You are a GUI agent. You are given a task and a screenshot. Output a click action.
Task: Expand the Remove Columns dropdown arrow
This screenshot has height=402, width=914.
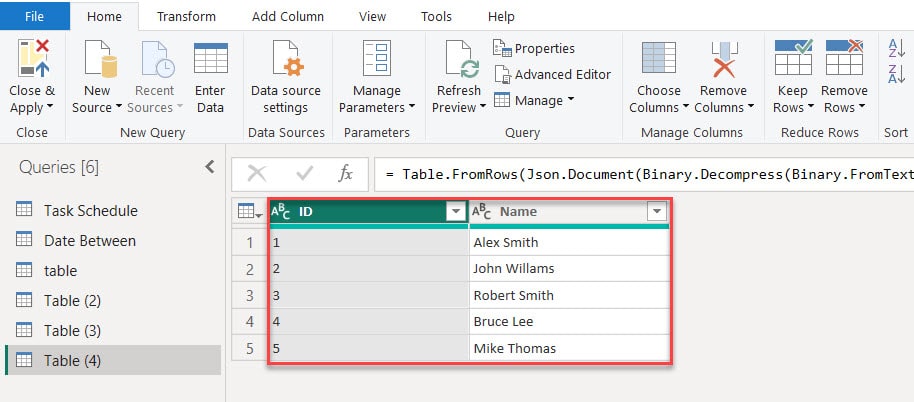point(751,107)
